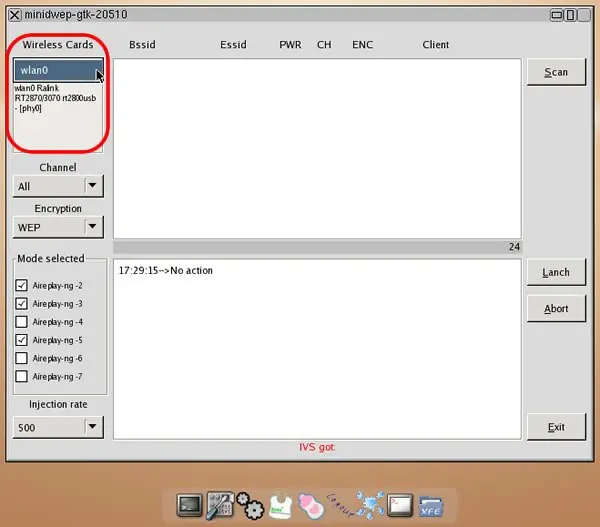
Task: Open the screwdriver control panel icon
Action: click(220, 506)
